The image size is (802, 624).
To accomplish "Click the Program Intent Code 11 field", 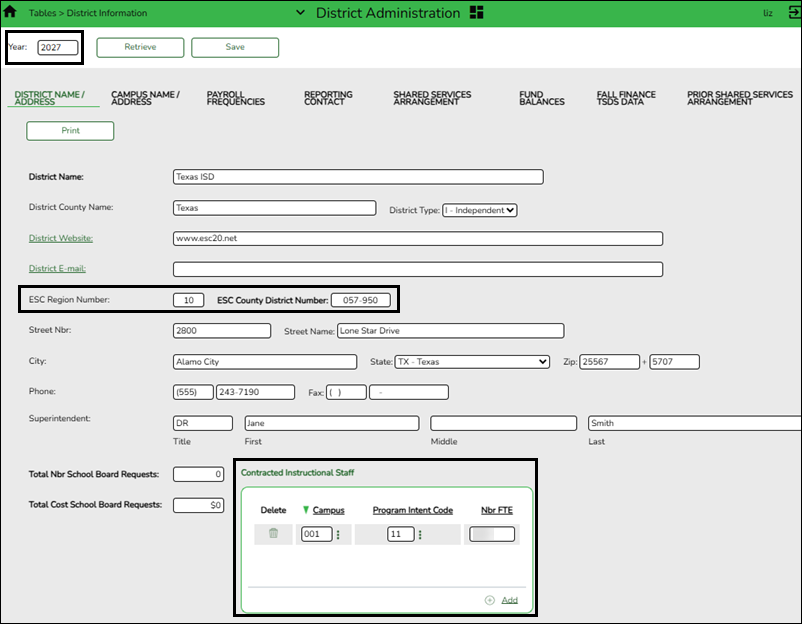I will pos(400,534).
